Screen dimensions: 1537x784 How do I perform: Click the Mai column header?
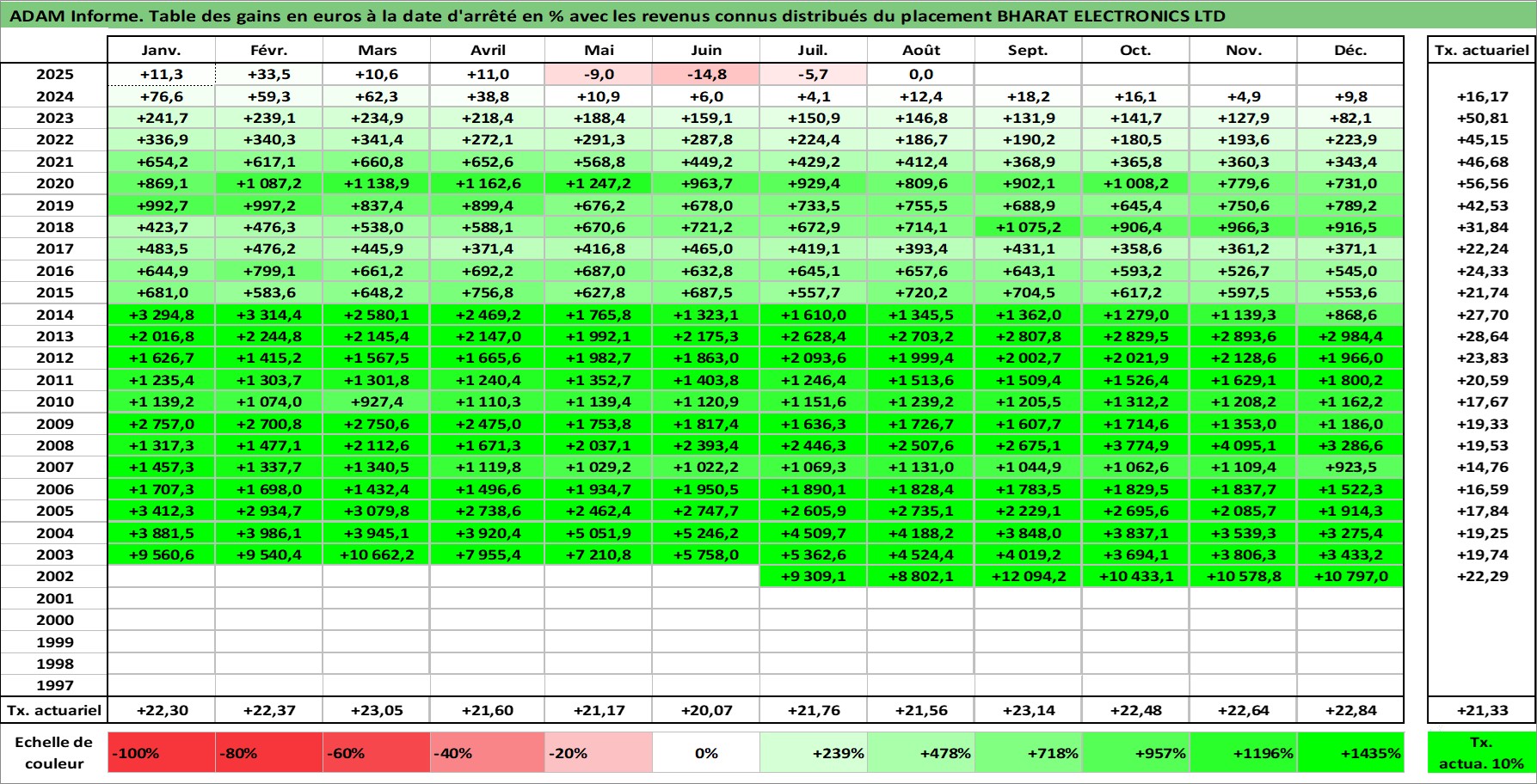[x=599, y=50]
